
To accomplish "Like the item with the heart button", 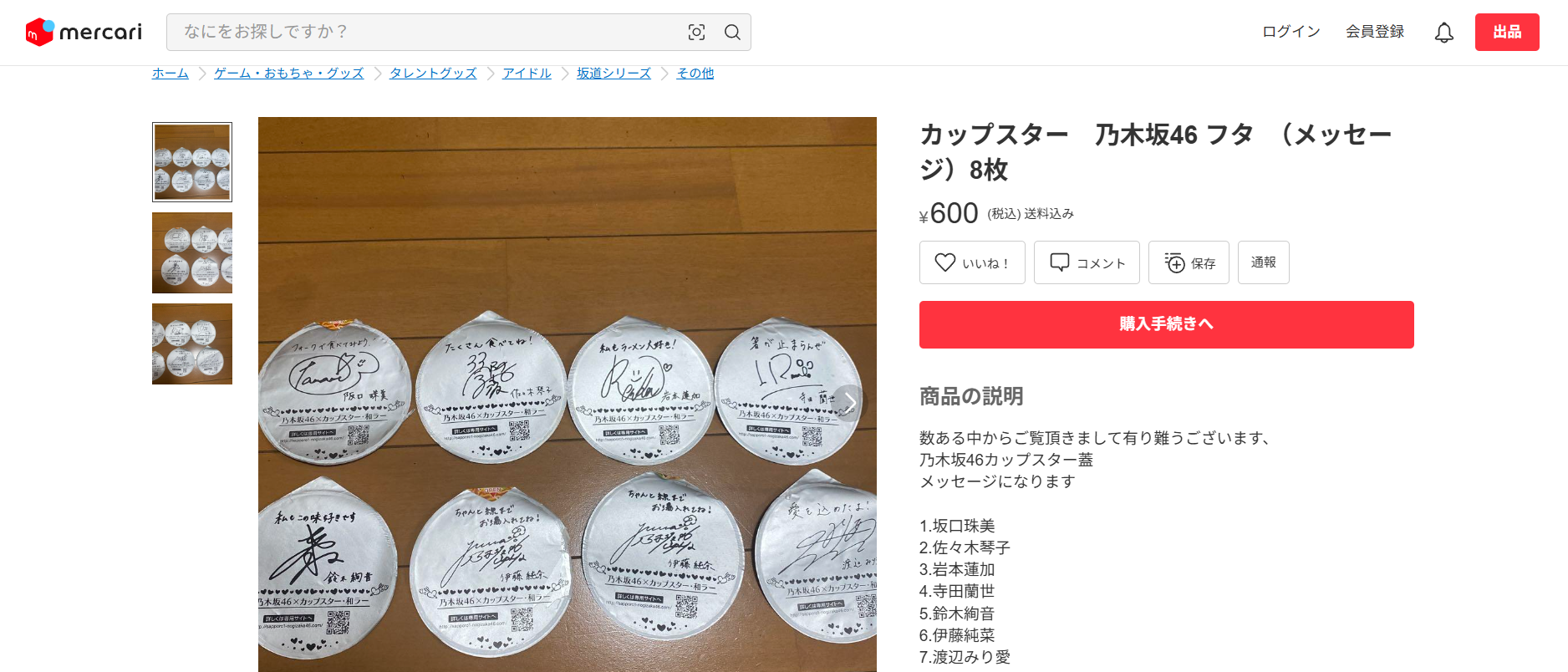I will click(972, 262).
